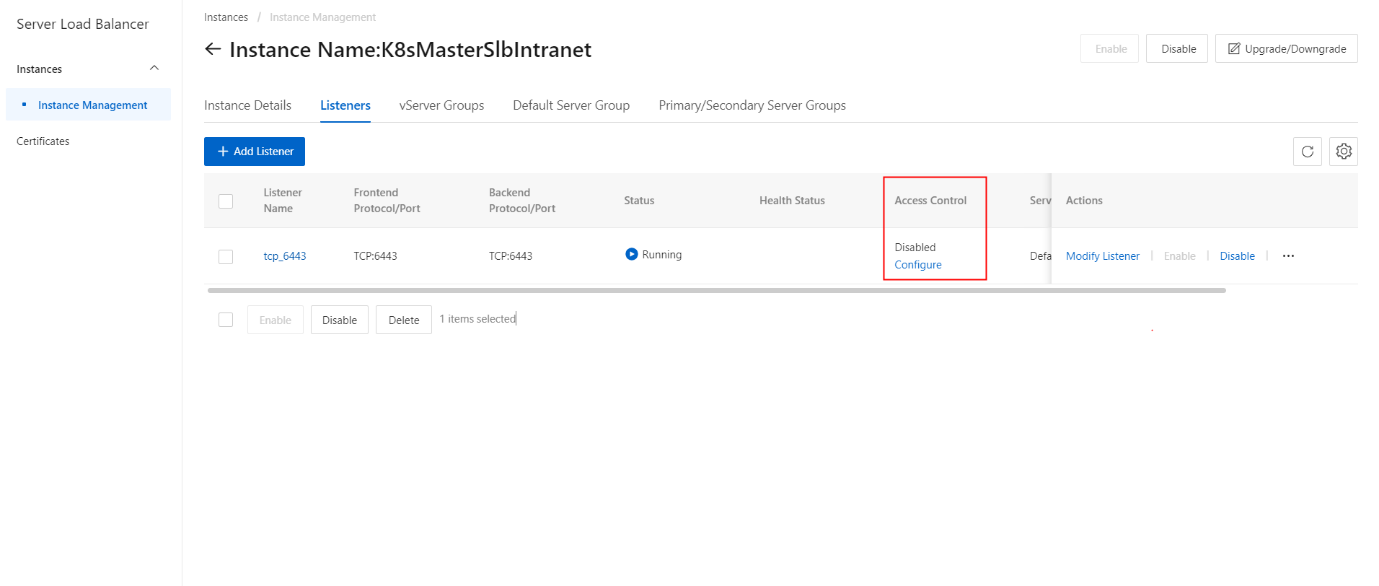The image size is (1379, 586).
Task: Click the bottom Disable bulk button
Action: click(340, 320)
